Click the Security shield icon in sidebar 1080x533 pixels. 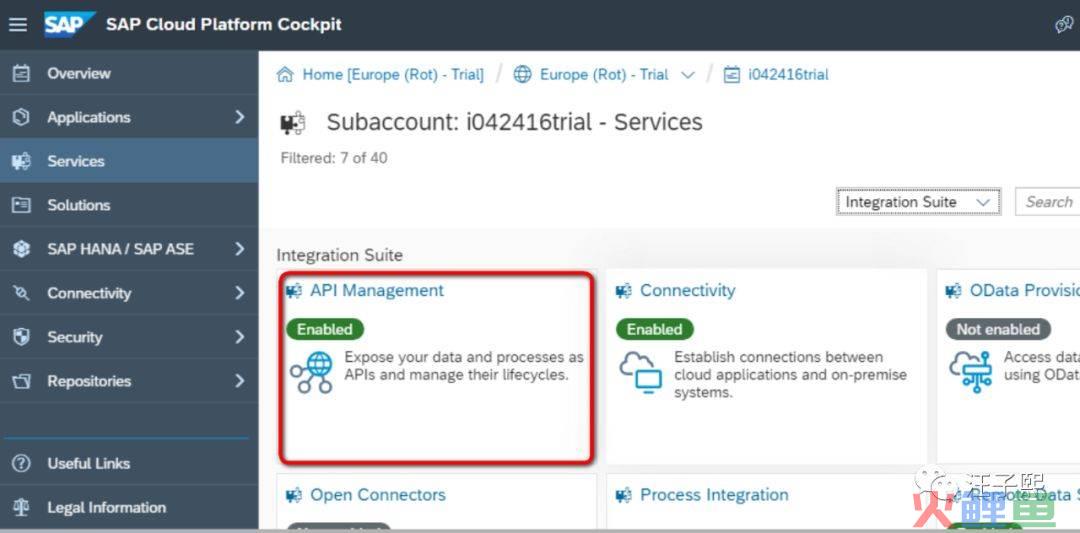(21, 337)
